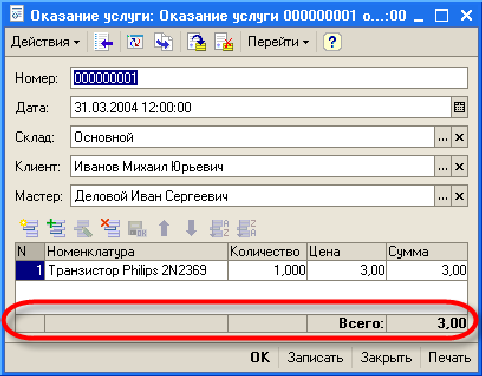Click the Дата input field
The height and width of the screenshot is (376, 482).
[x=261, y=107]
